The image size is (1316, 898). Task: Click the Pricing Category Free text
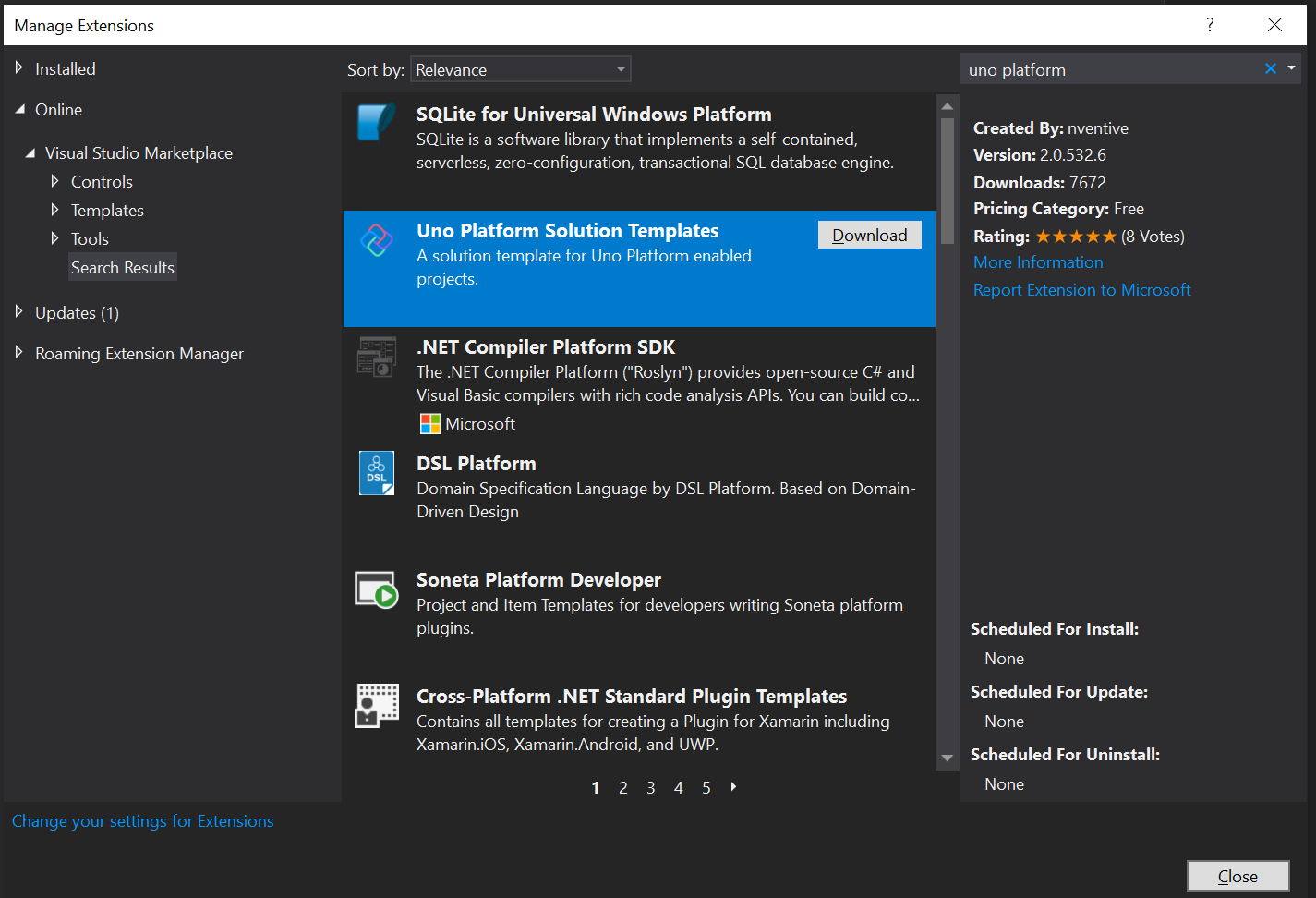click(1058, 209)
